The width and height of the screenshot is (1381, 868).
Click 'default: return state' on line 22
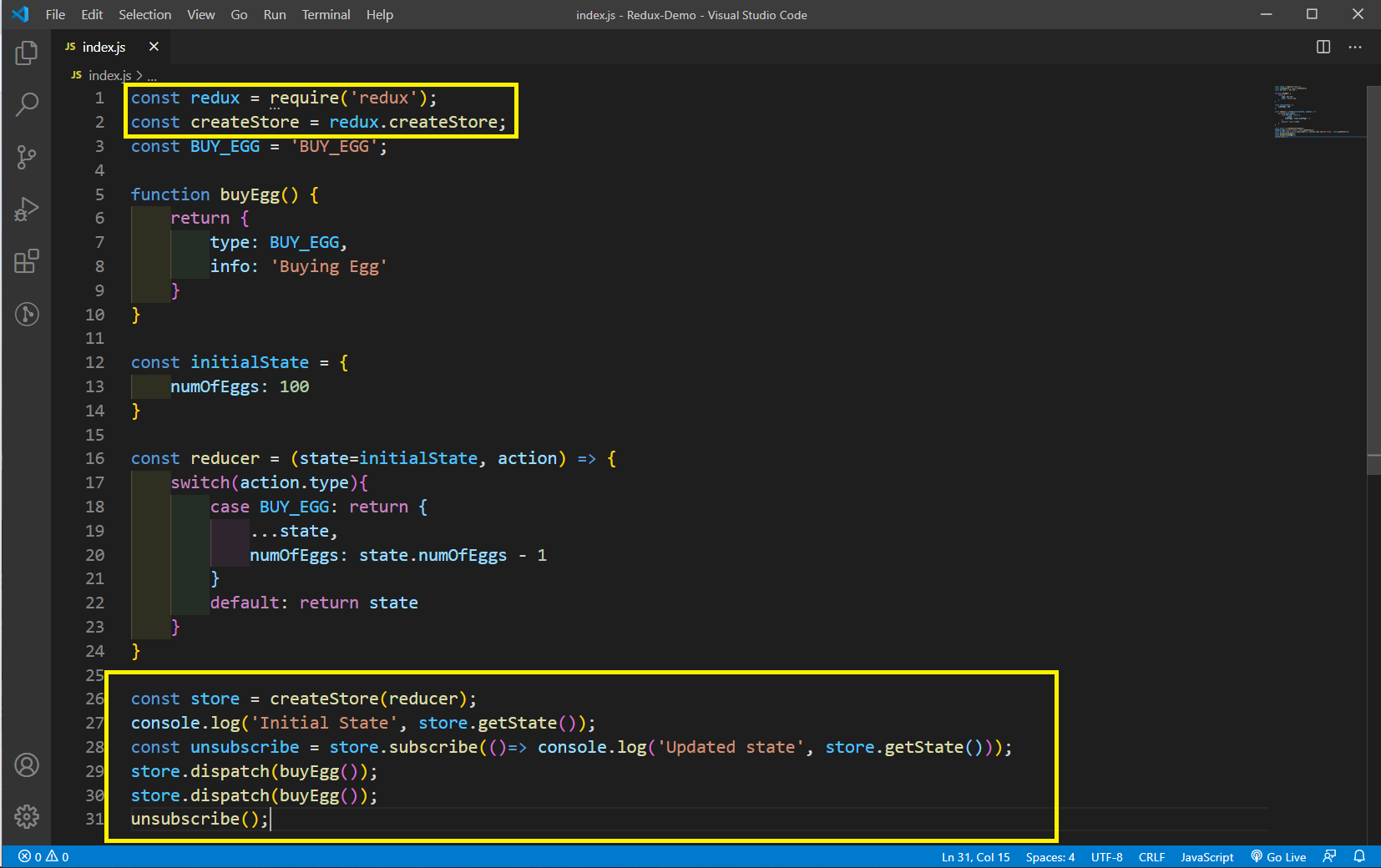point(314,603)
